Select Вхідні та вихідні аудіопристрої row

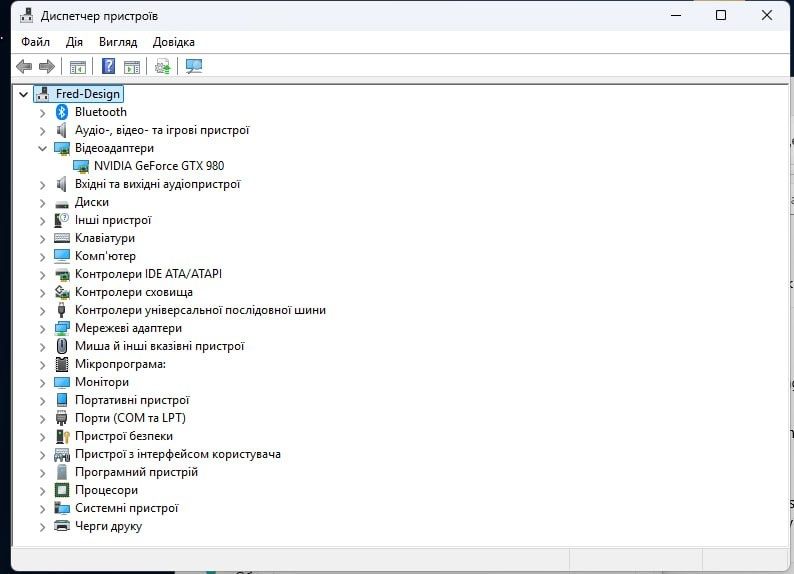pos(157,184)
